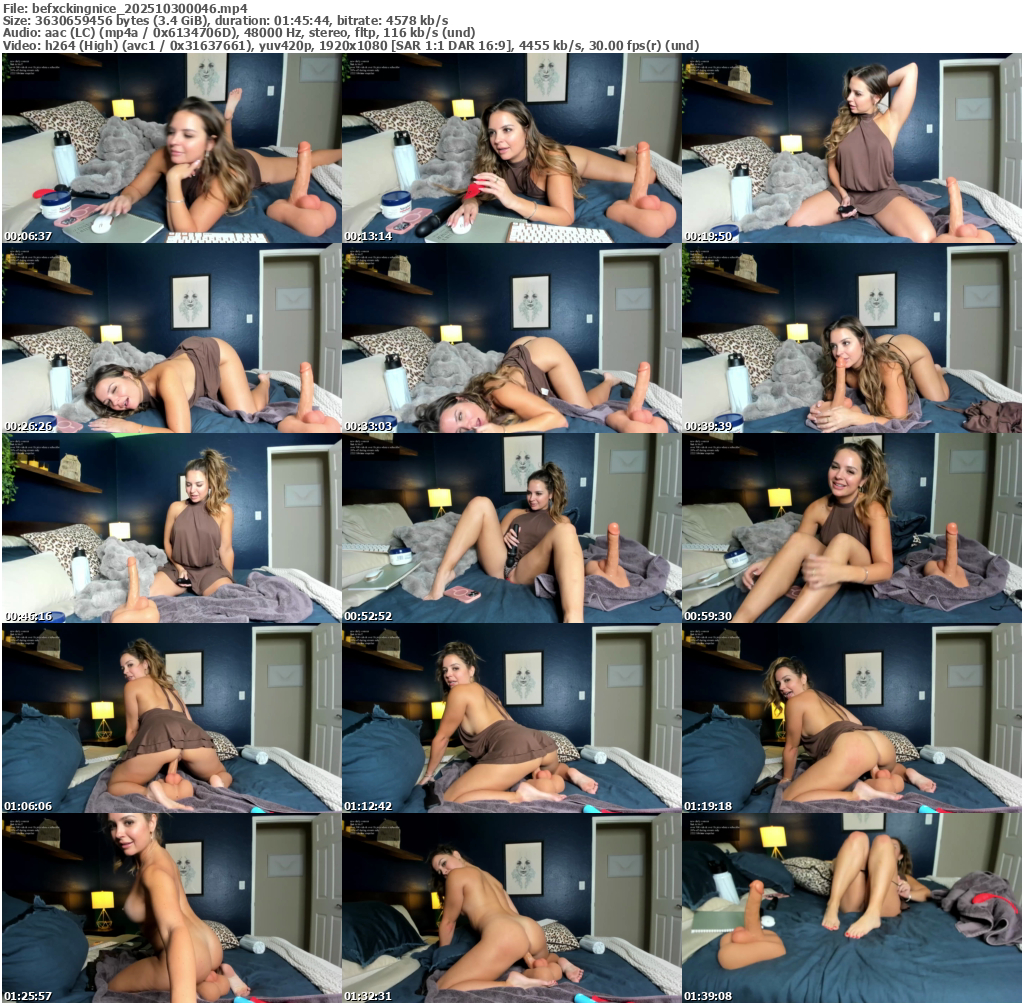Open the thumbnail stamped 01:12:42
1024x1003 pixels.
511,718
